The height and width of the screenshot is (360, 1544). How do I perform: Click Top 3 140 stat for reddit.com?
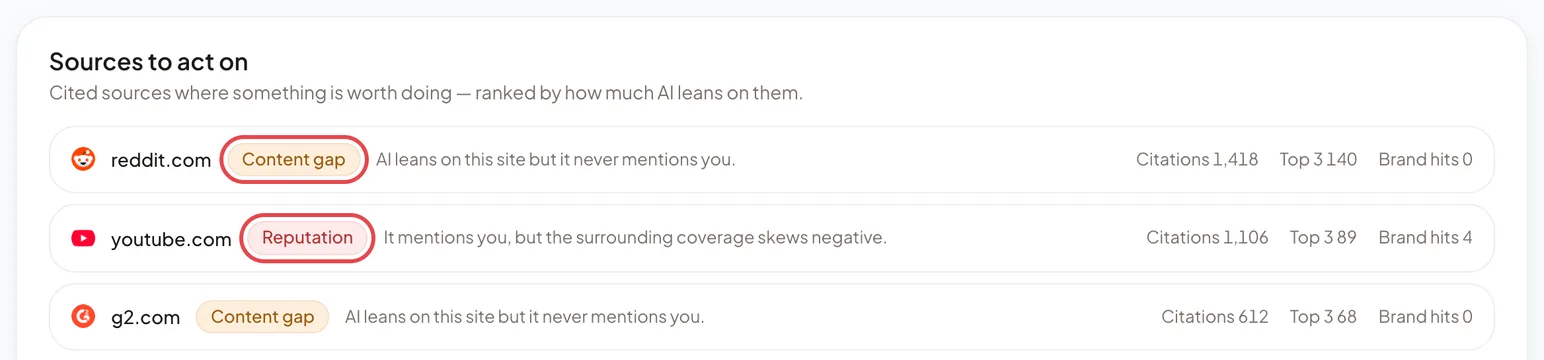click(1318, 159)
